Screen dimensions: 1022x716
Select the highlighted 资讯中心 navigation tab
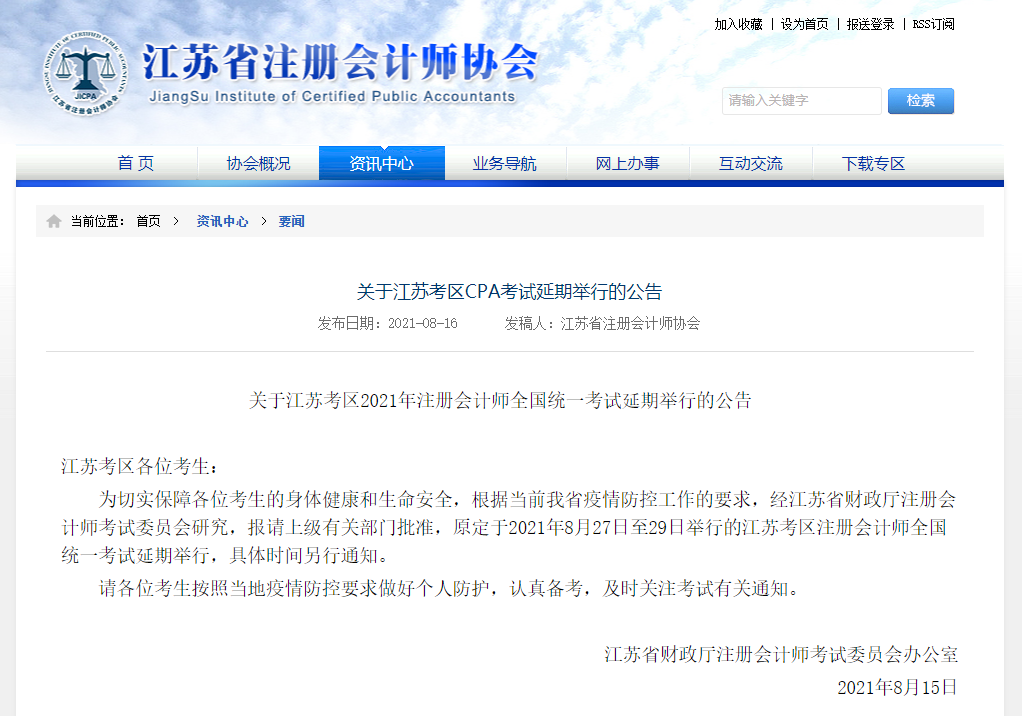click(x=381, y=163)
